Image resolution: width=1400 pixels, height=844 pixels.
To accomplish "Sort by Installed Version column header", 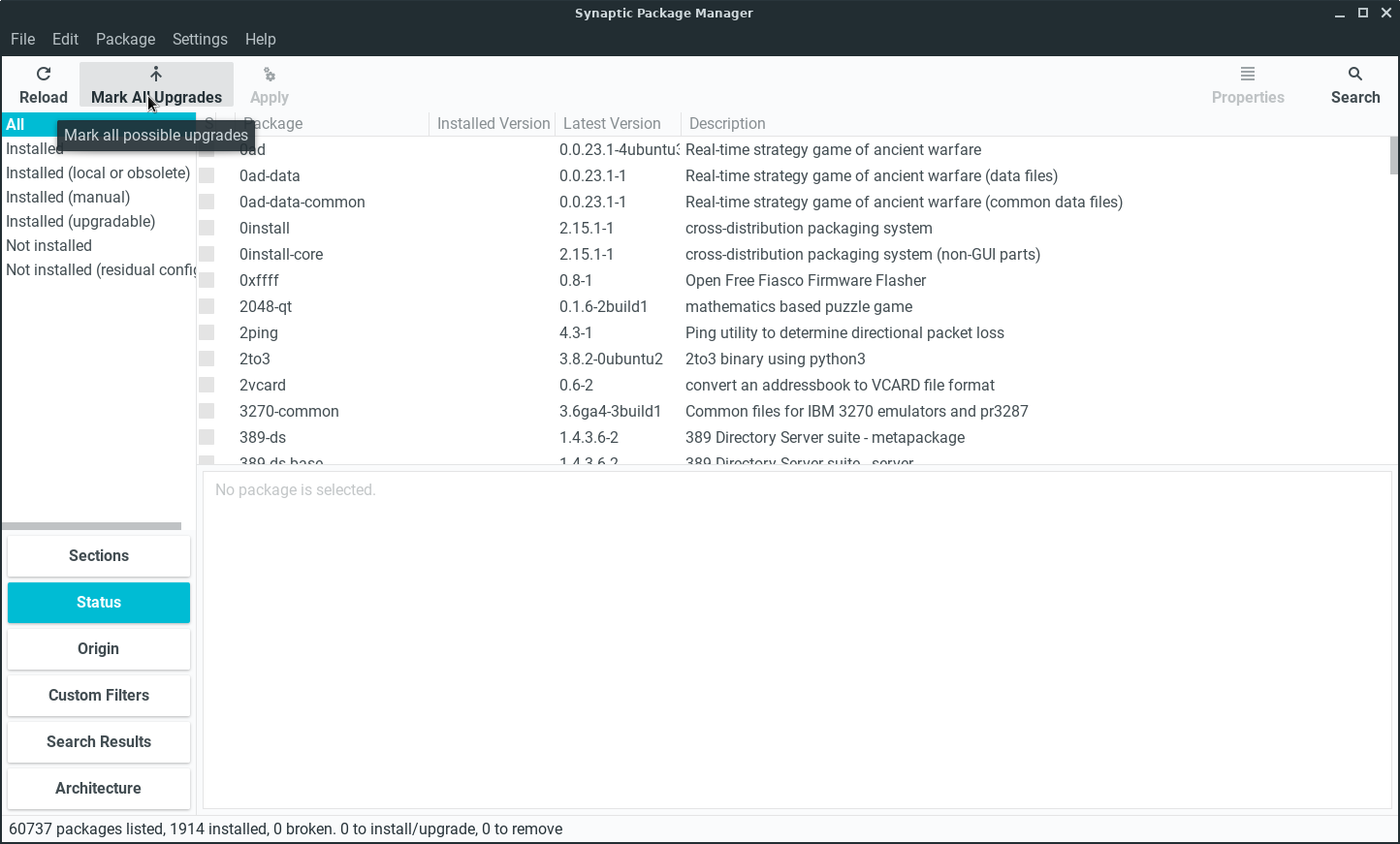I will click(493, 123).
